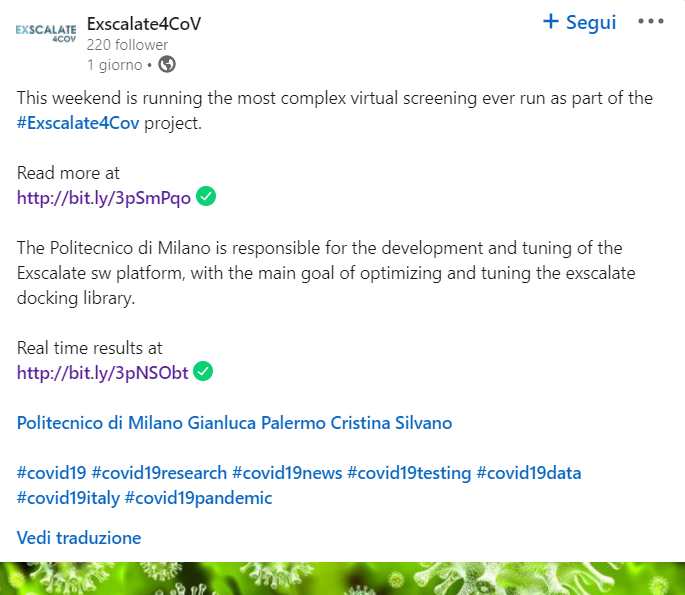685x595 pixels.
Task: Click Vedi traduzione to translate the post
Action: tap(79, 538)
